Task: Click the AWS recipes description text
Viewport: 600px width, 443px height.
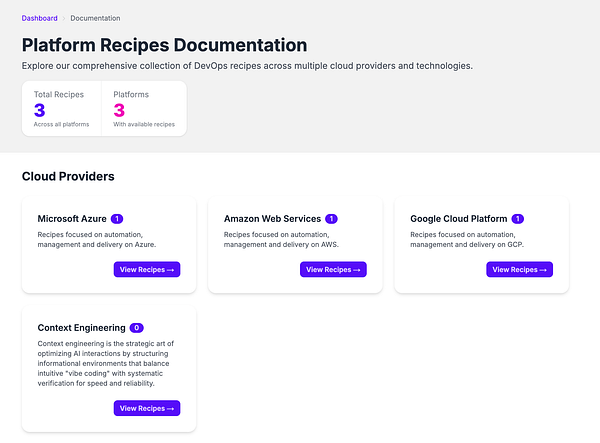Action: [281, 239]
